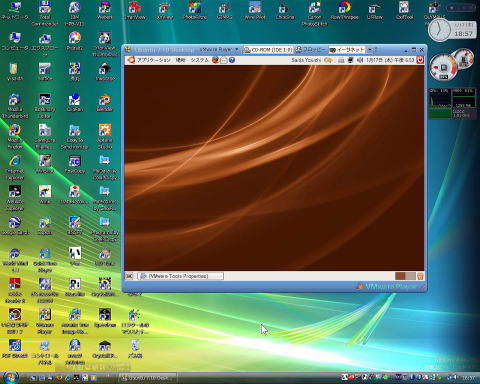Screen dimensions: 480x384
Task: Click the Show Desktop icon in Ubuntu bottom panel
Action: click(129, 276)
